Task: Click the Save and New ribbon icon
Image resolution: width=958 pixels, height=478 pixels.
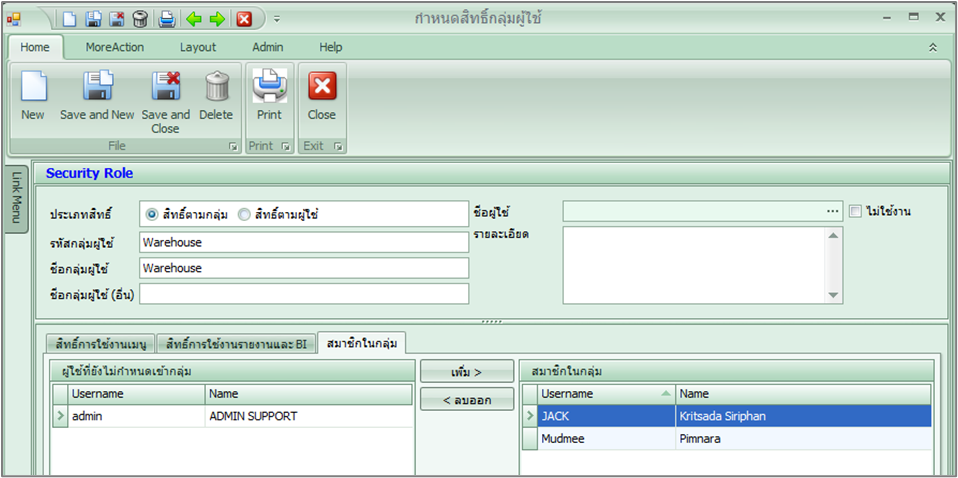Action: coord(97,87)
